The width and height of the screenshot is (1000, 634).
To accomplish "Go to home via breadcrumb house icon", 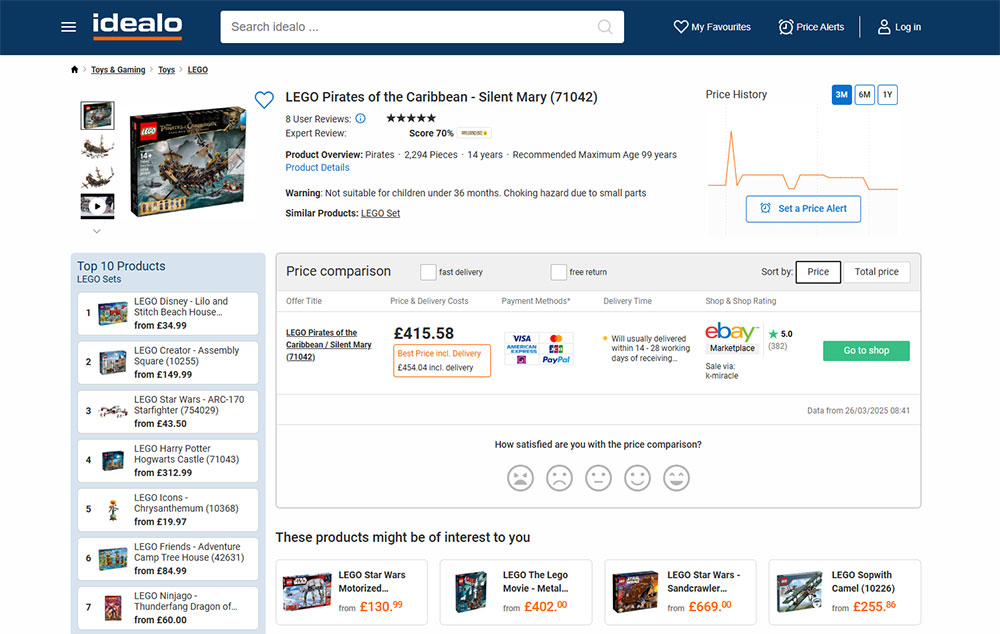I will [x=75, y=70].
